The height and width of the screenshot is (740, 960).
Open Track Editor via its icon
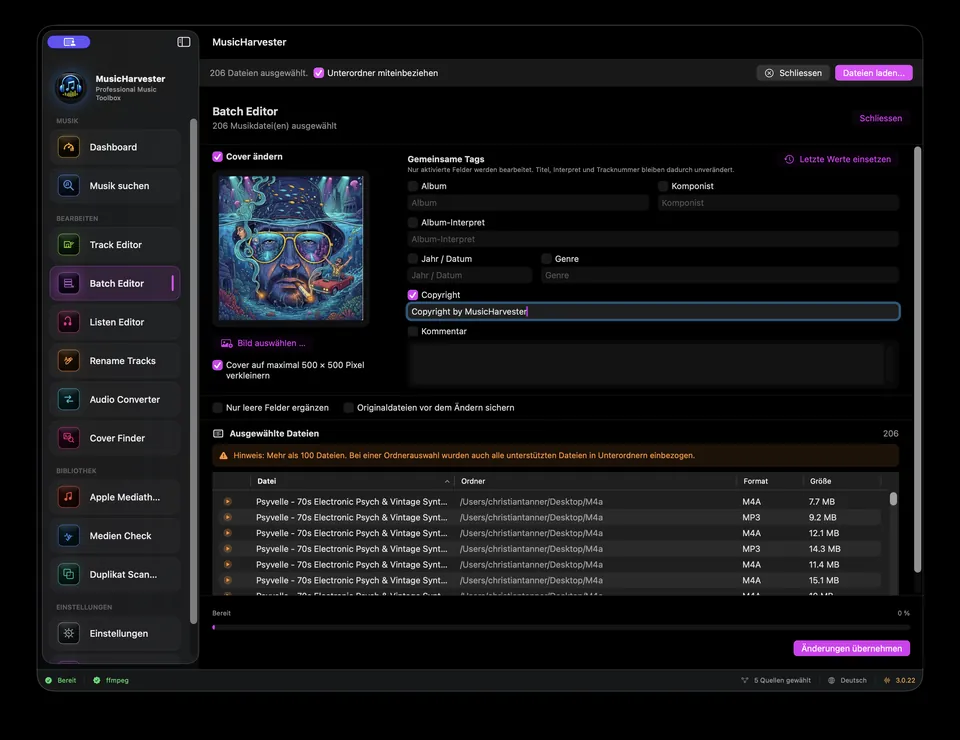(69, 245)
